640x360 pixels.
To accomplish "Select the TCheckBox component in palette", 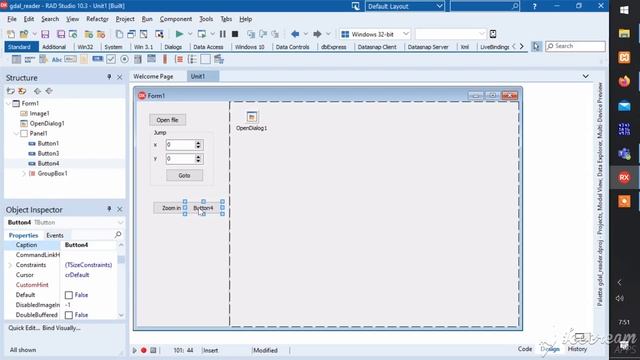I will point(111,60).
